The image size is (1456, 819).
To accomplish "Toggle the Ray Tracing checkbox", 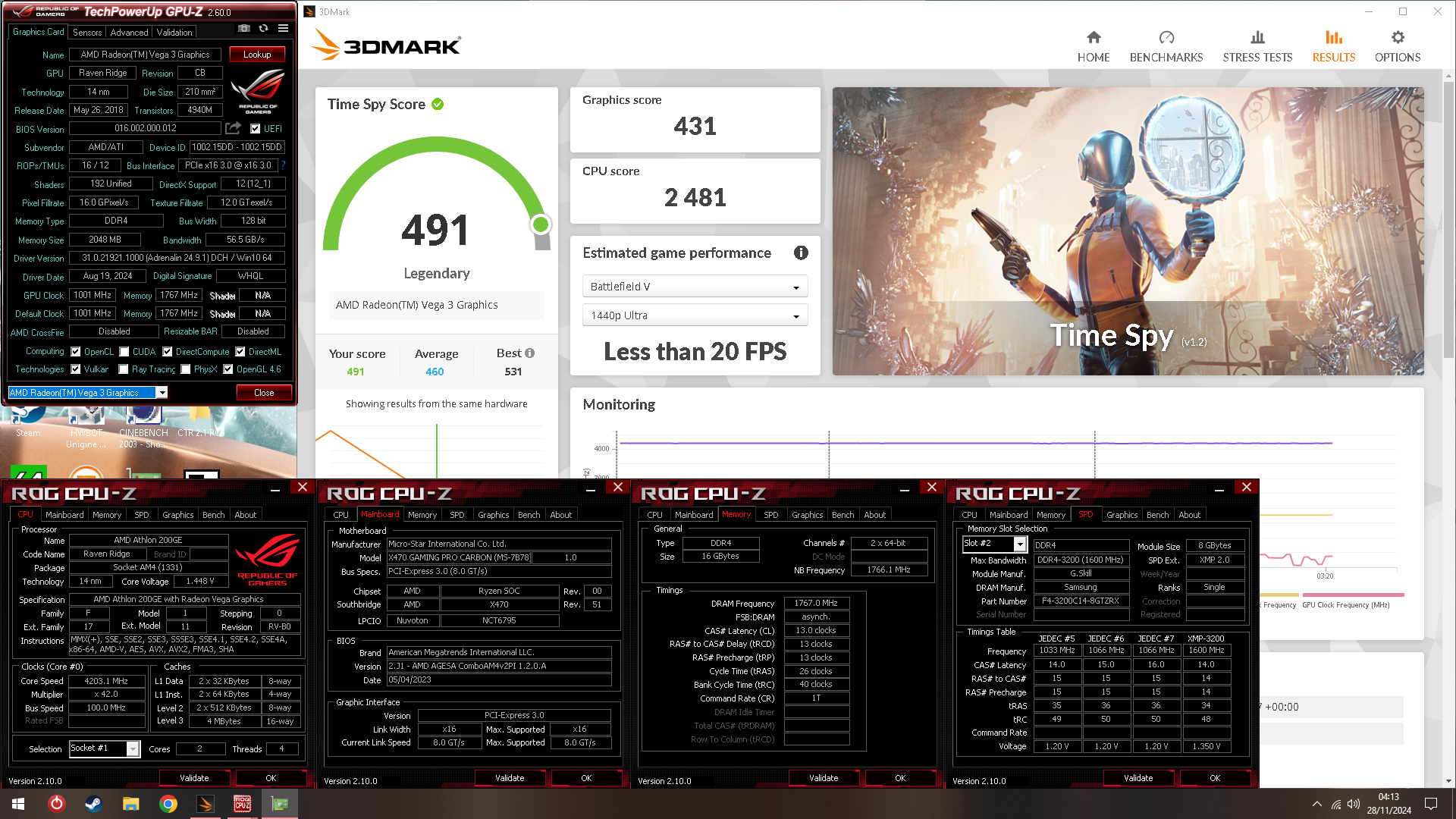I will (x=124, y=369).
